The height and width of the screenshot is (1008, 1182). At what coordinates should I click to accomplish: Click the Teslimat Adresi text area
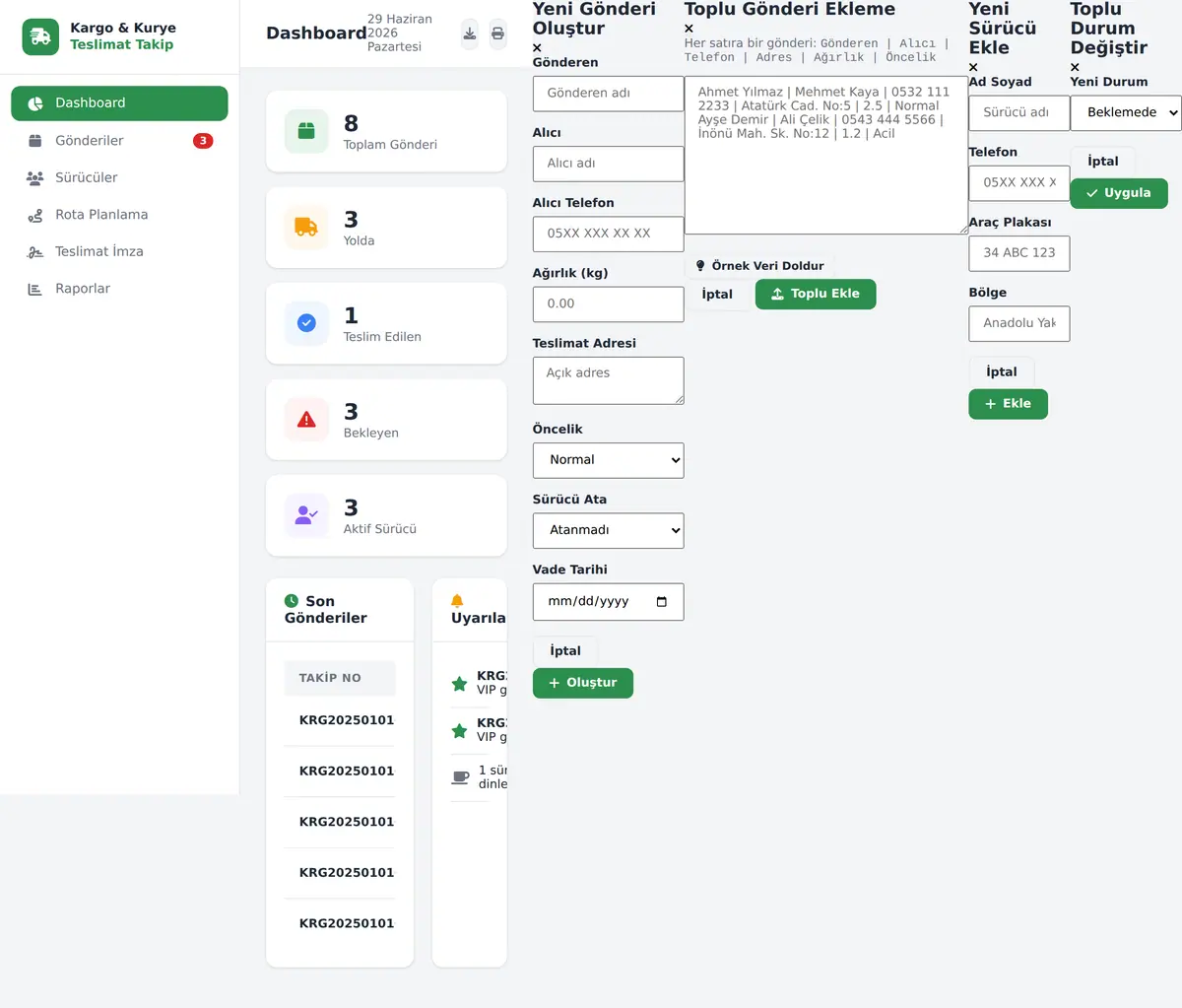[608, 380]
